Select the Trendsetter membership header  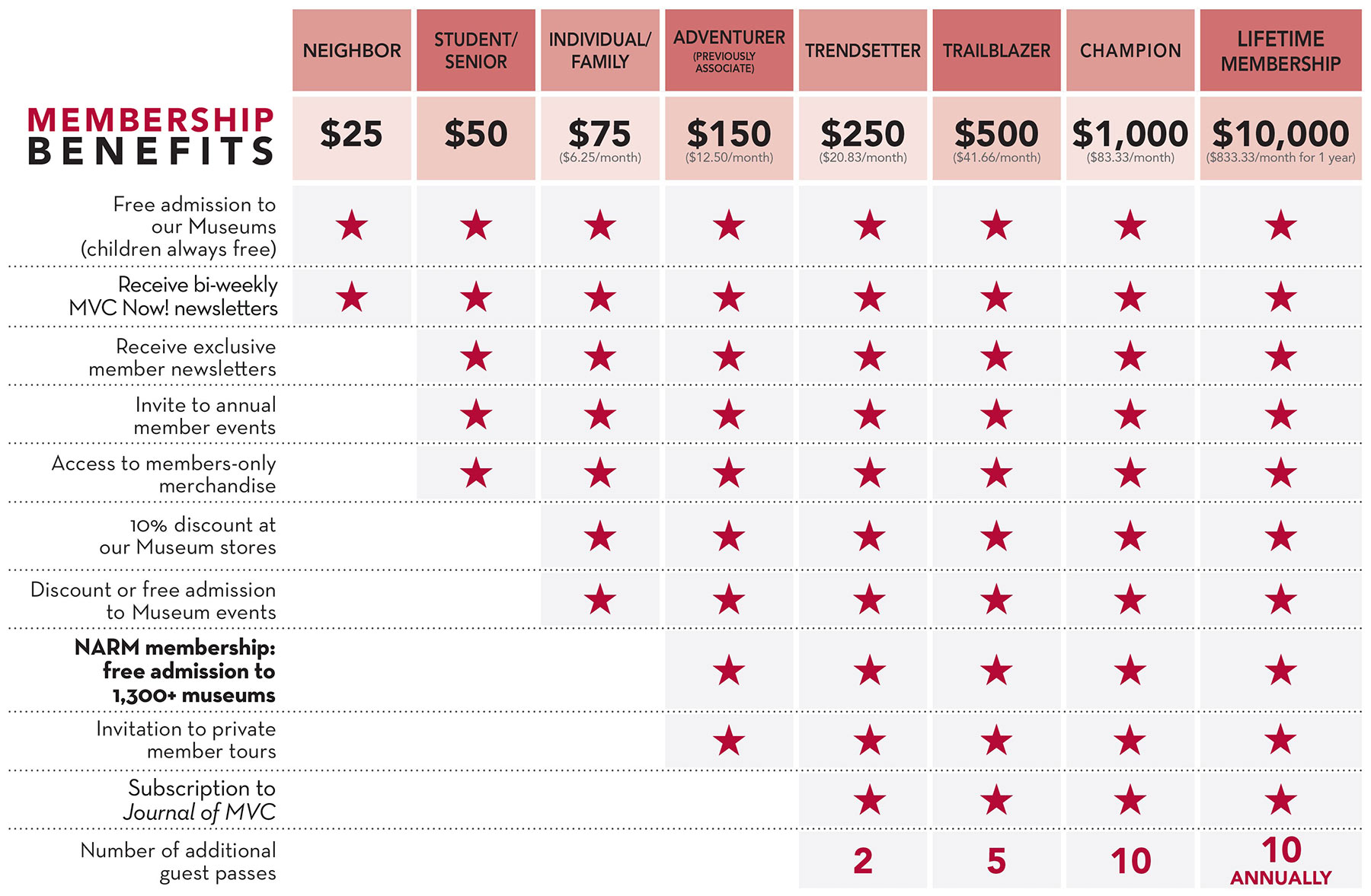pos(863,51)
